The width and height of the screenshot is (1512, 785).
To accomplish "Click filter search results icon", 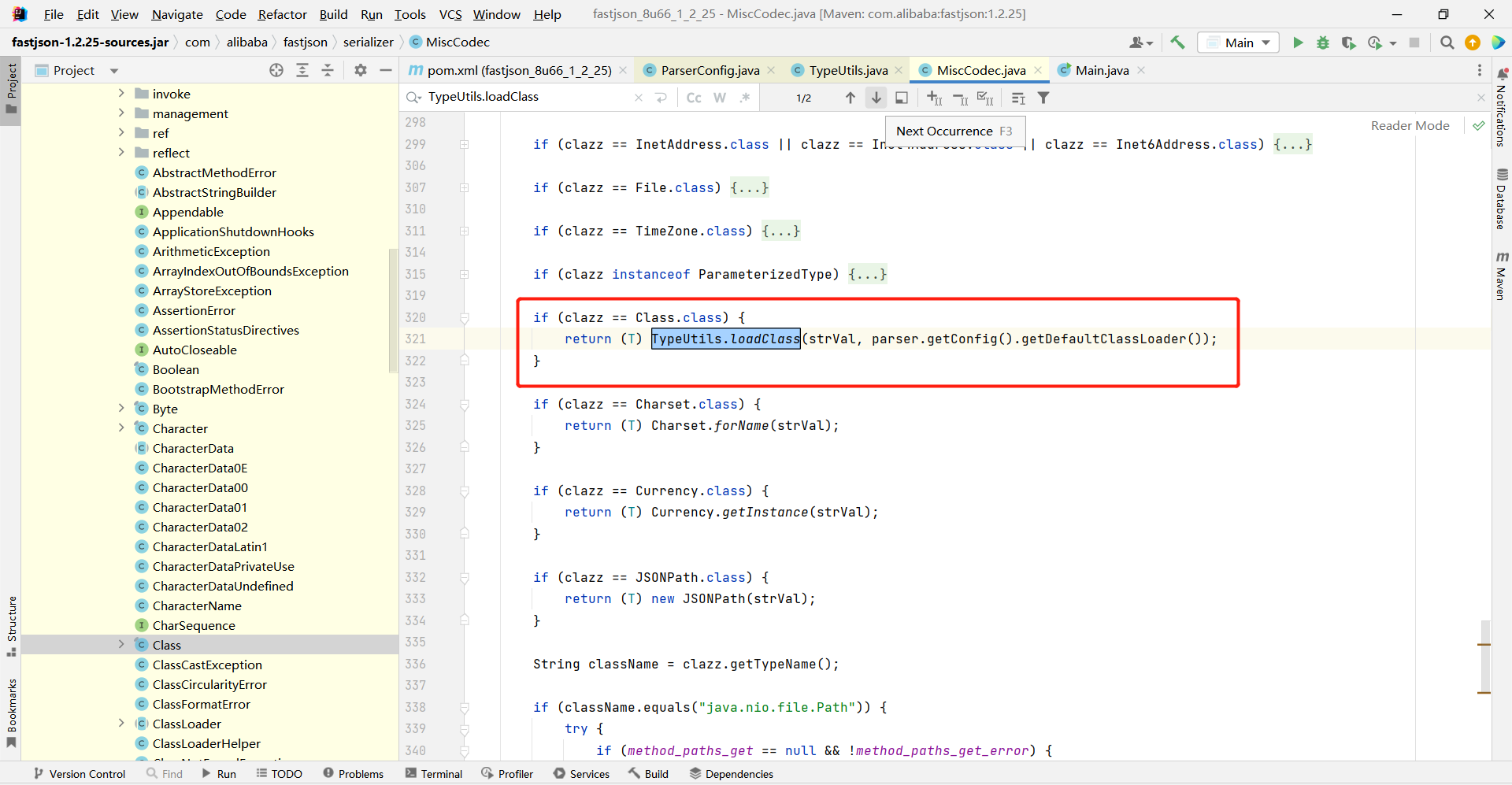I will coord(1043,98).
